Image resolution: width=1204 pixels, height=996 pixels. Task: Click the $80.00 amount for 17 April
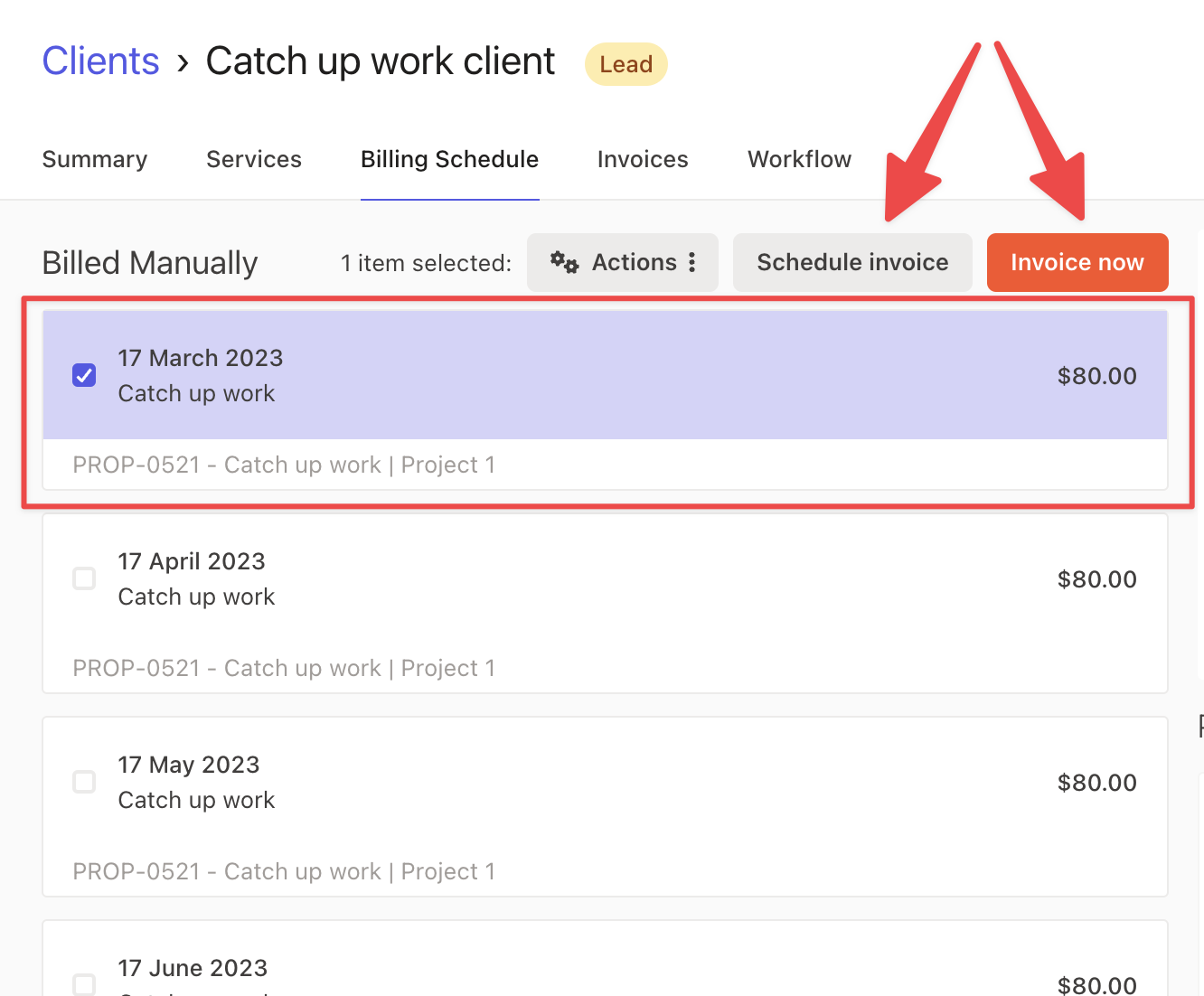[x=1097, y=579]
